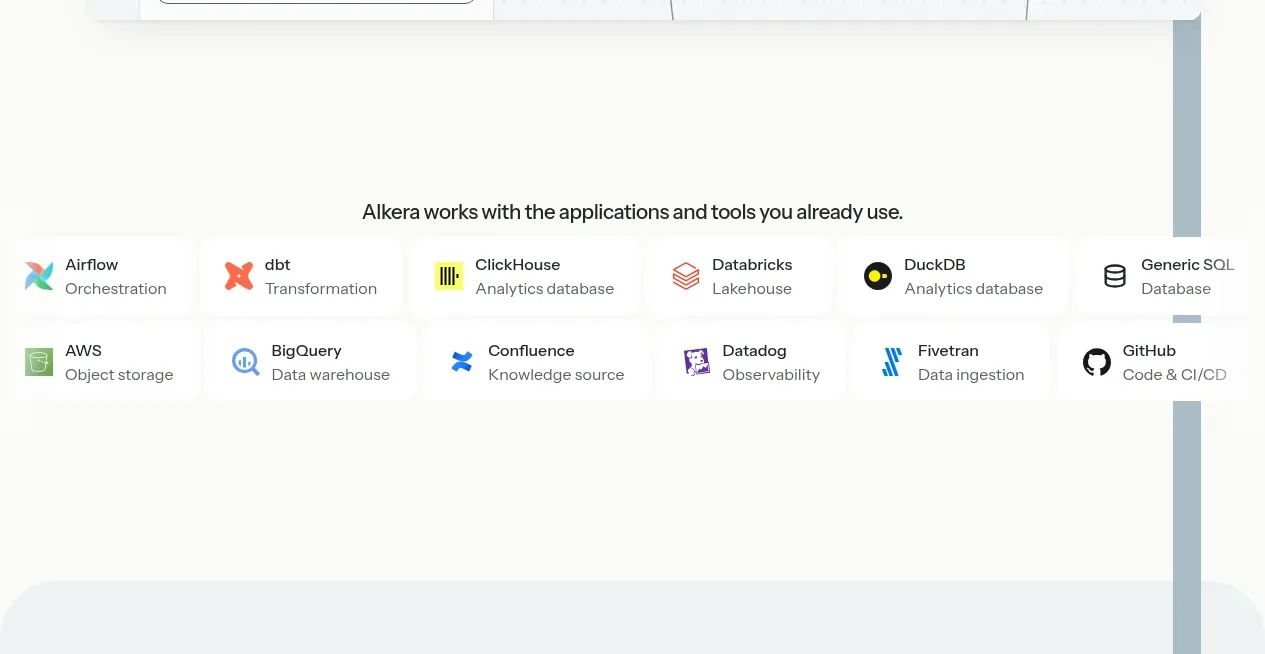The height and width of the screenshot is (654, 1265).
Task: Click the Fivetran blue stripes icon
Action: click(x=892, y=362)
